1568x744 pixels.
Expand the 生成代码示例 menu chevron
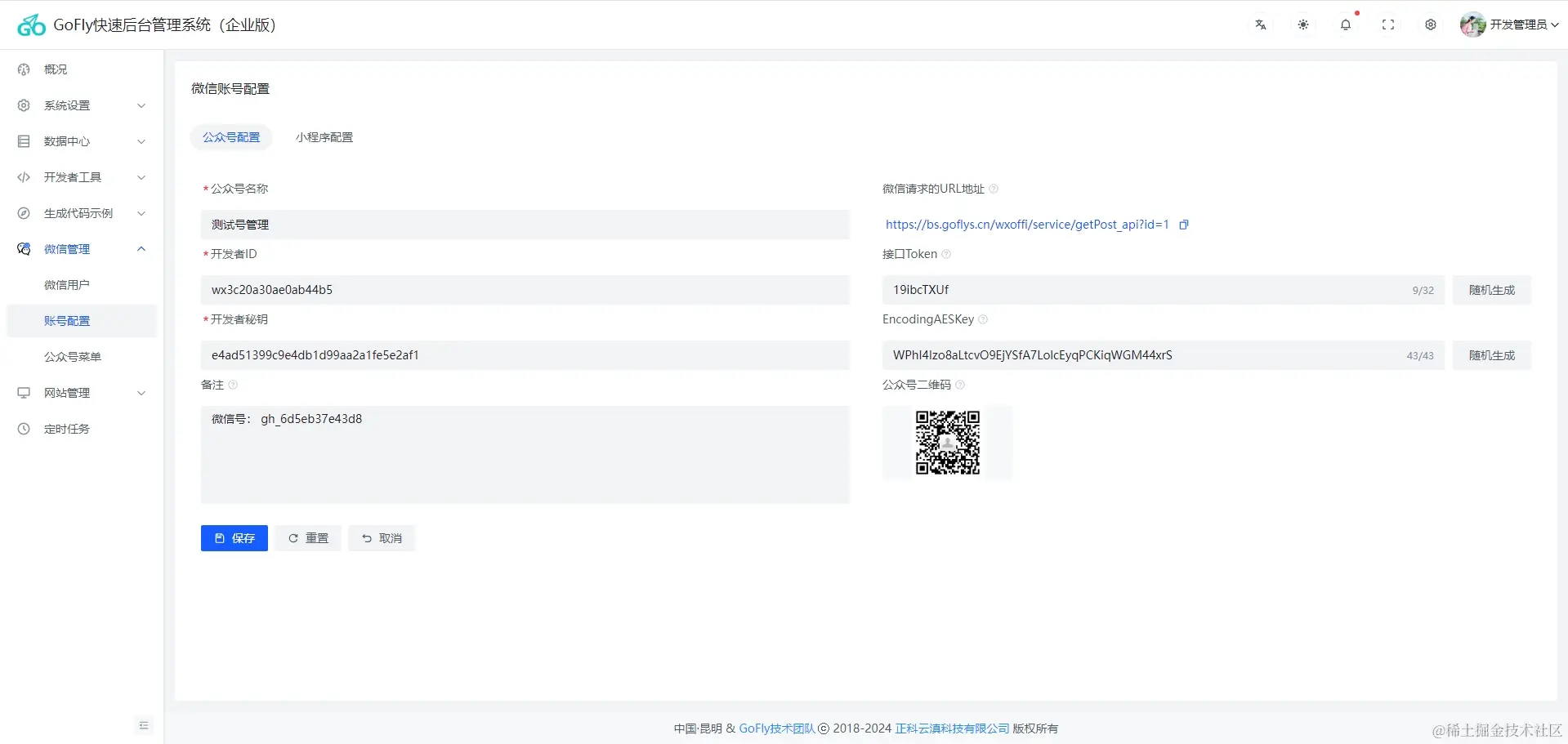pos(141,213)
